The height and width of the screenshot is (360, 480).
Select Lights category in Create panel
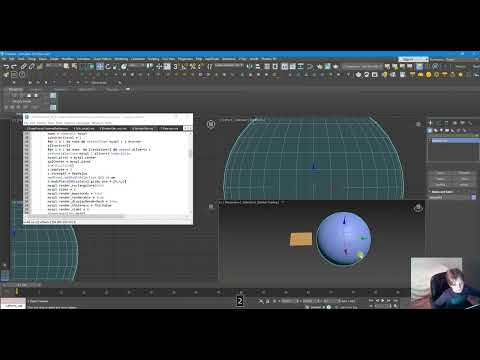(x=441, y=130)
